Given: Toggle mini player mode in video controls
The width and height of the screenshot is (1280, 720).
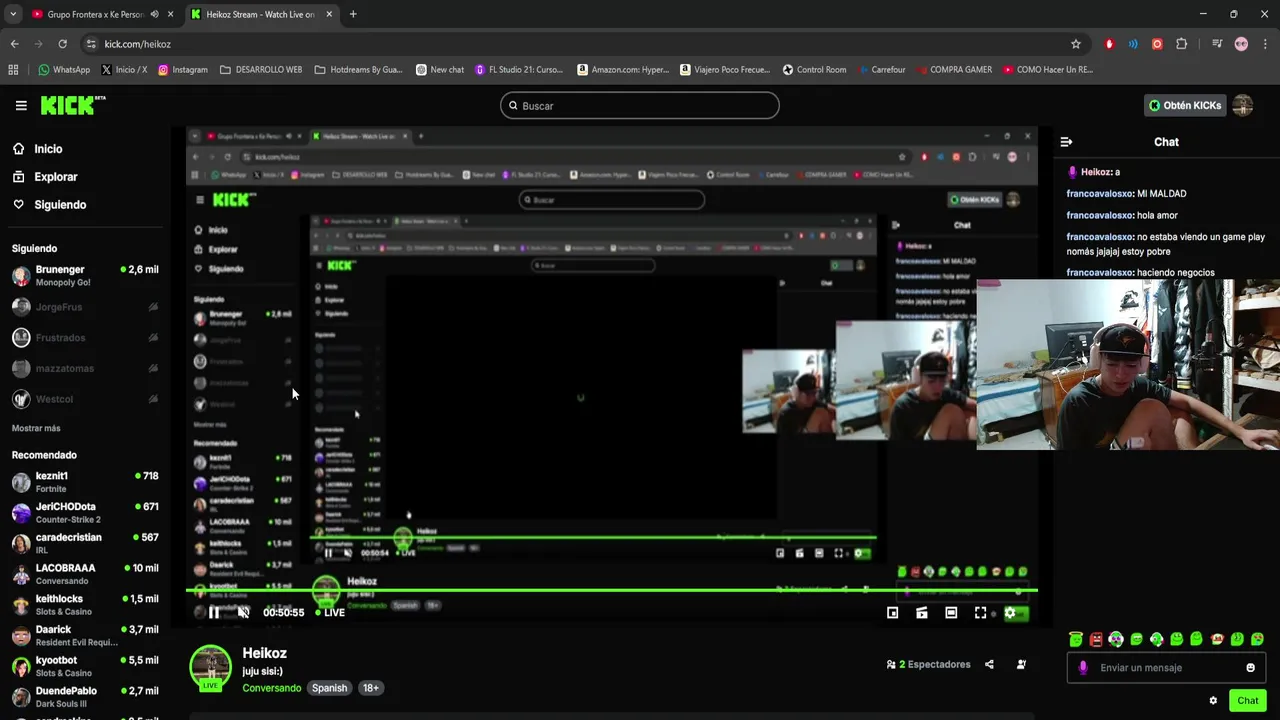Looking at the screenshot, I should point(892,613).
